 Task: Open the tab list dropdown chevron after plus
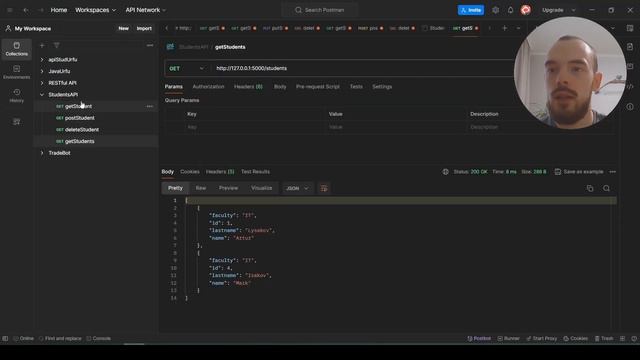click(x=518, y=28)
